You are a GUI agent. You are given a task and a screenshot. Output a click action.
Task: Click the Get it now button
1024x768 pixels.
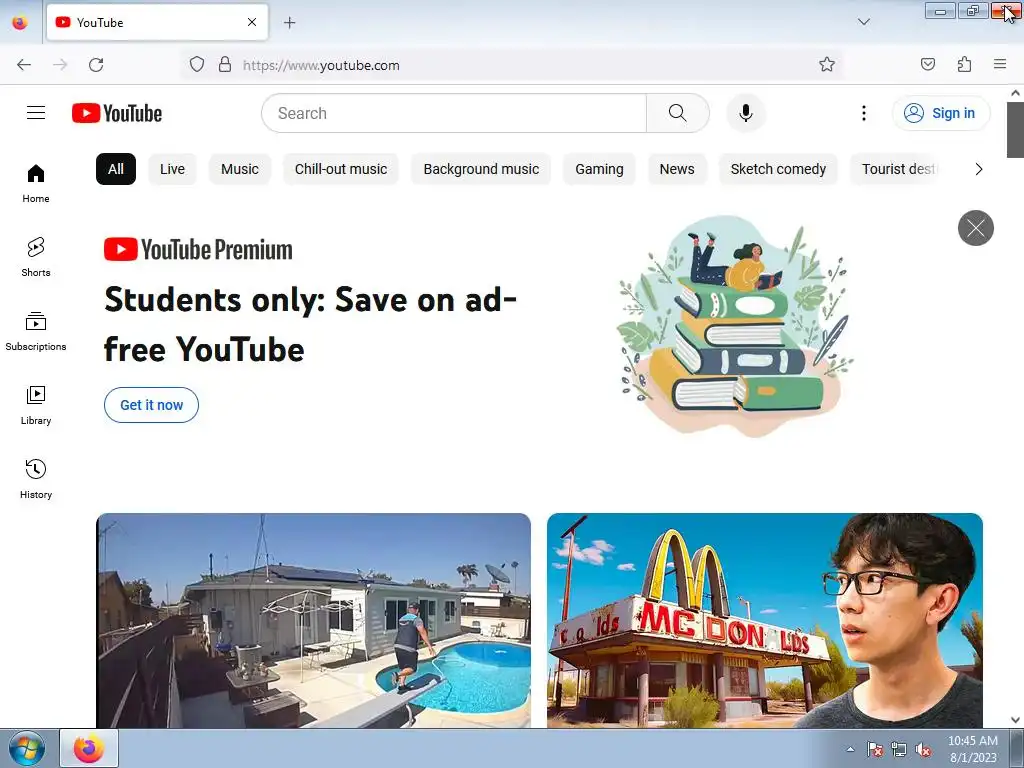point(152,405)
